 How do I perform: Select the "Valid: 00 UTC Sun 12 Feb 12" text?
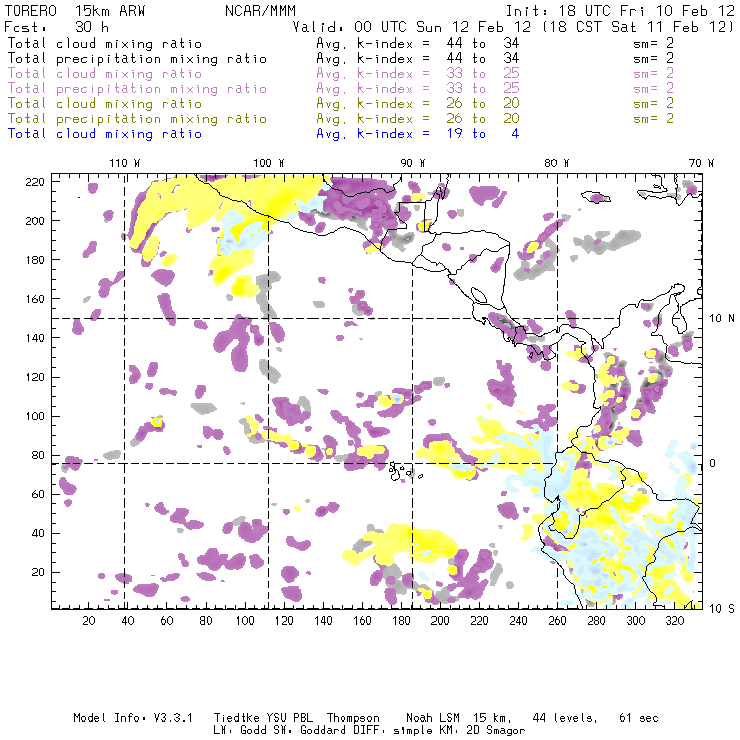pyautogui.click(x=412, y=27)
